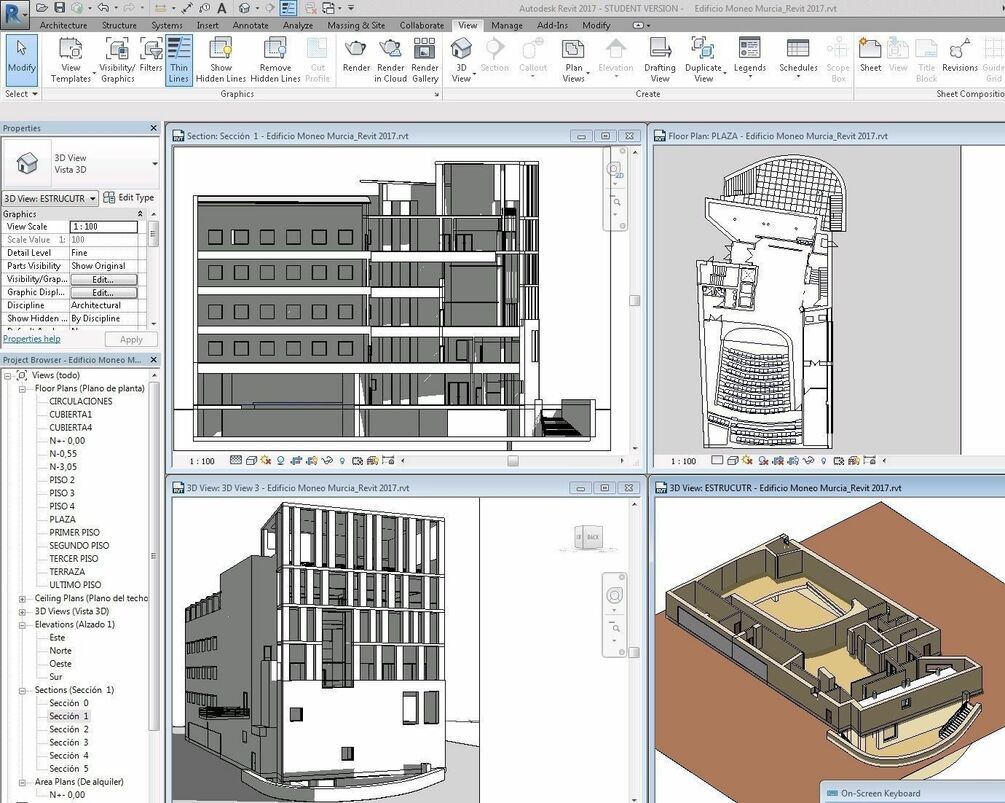The width and height of the screenshot is (1005, 803).
Task: Click the View Scale input field
Action: click(104, 227)
